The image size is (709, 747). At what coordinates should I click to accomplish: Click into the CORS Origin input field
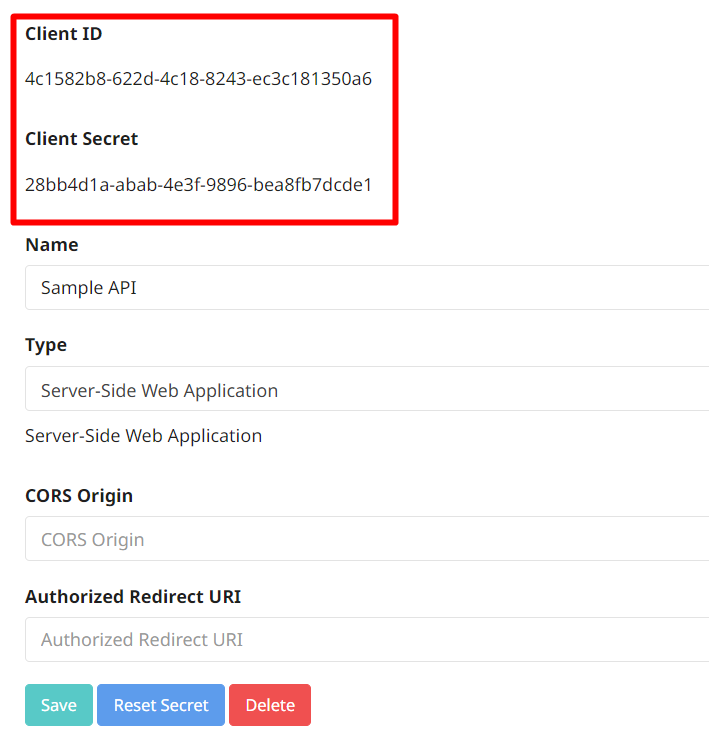(x=367, y=539)
